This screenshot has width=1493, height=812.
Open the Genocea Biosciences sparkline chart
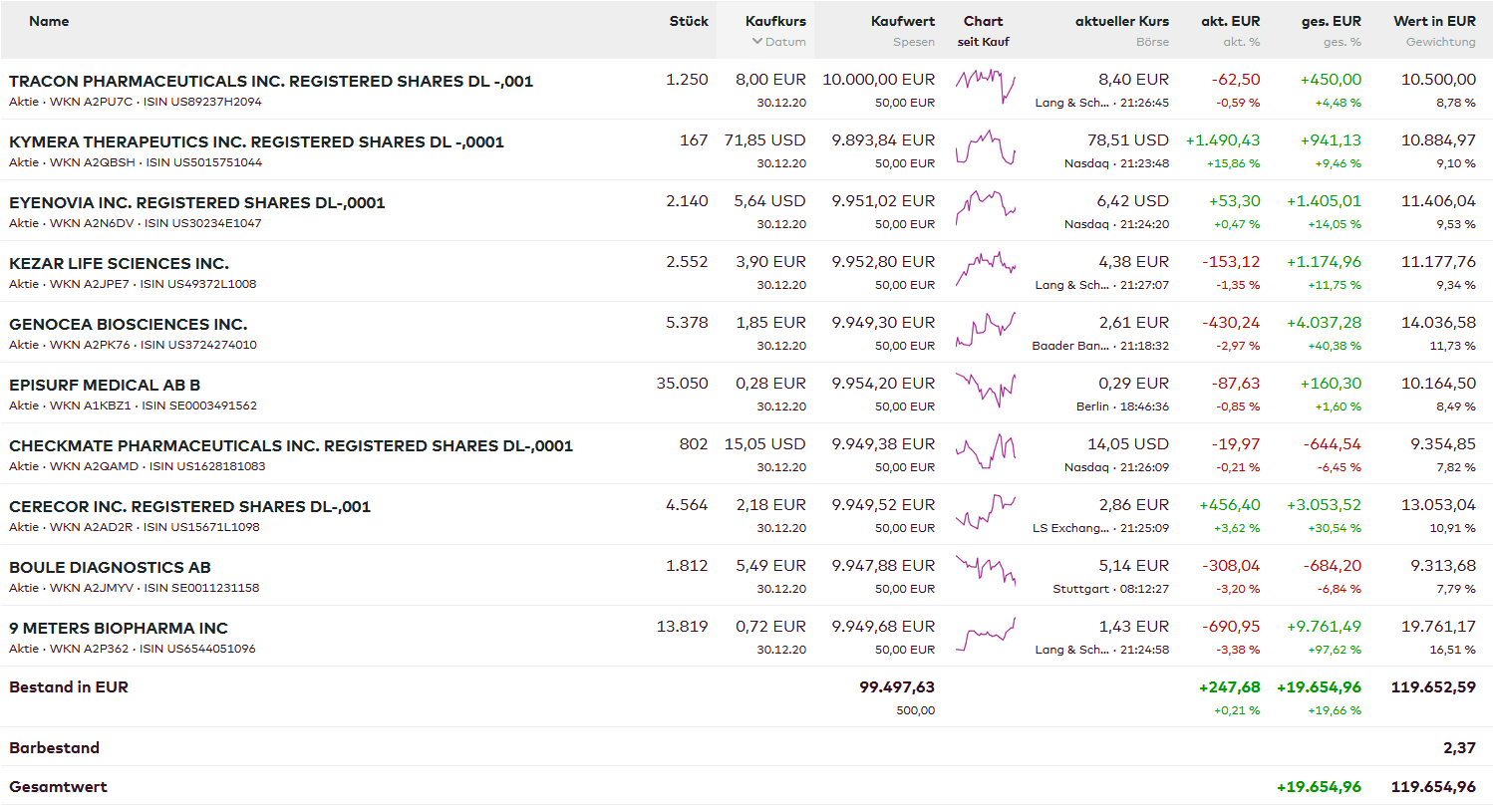(985, 330)
